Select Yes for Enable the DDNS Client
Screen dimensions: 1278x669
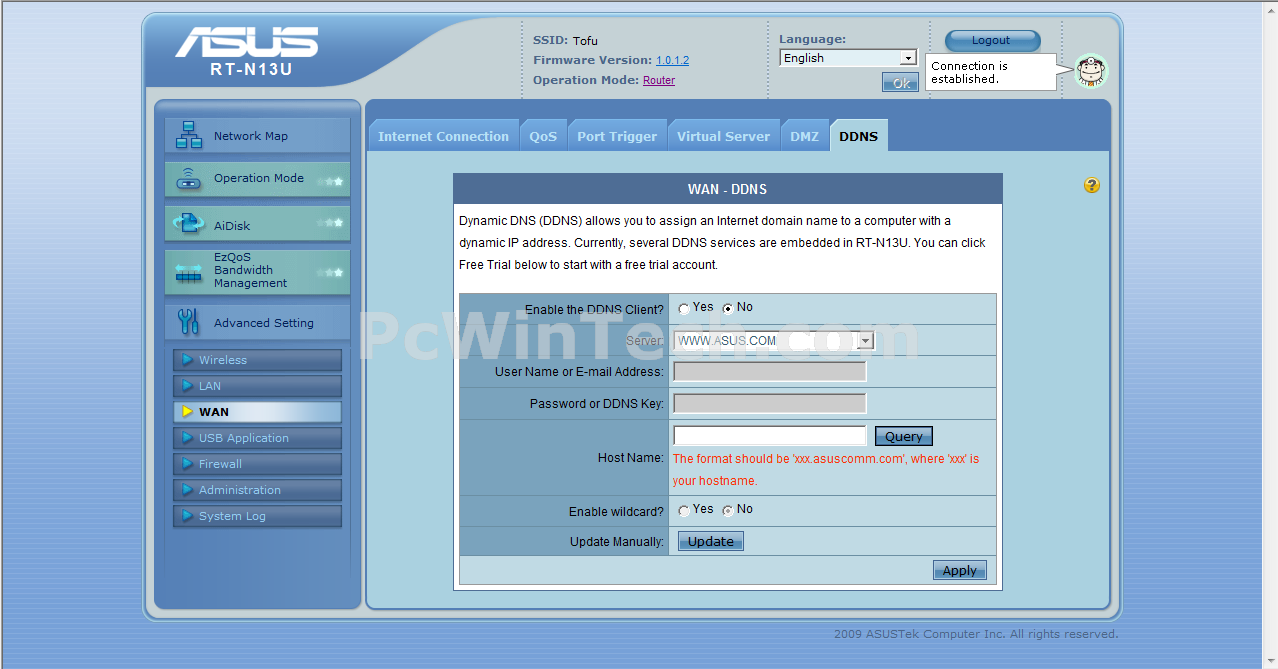click(x=684, y=309)
